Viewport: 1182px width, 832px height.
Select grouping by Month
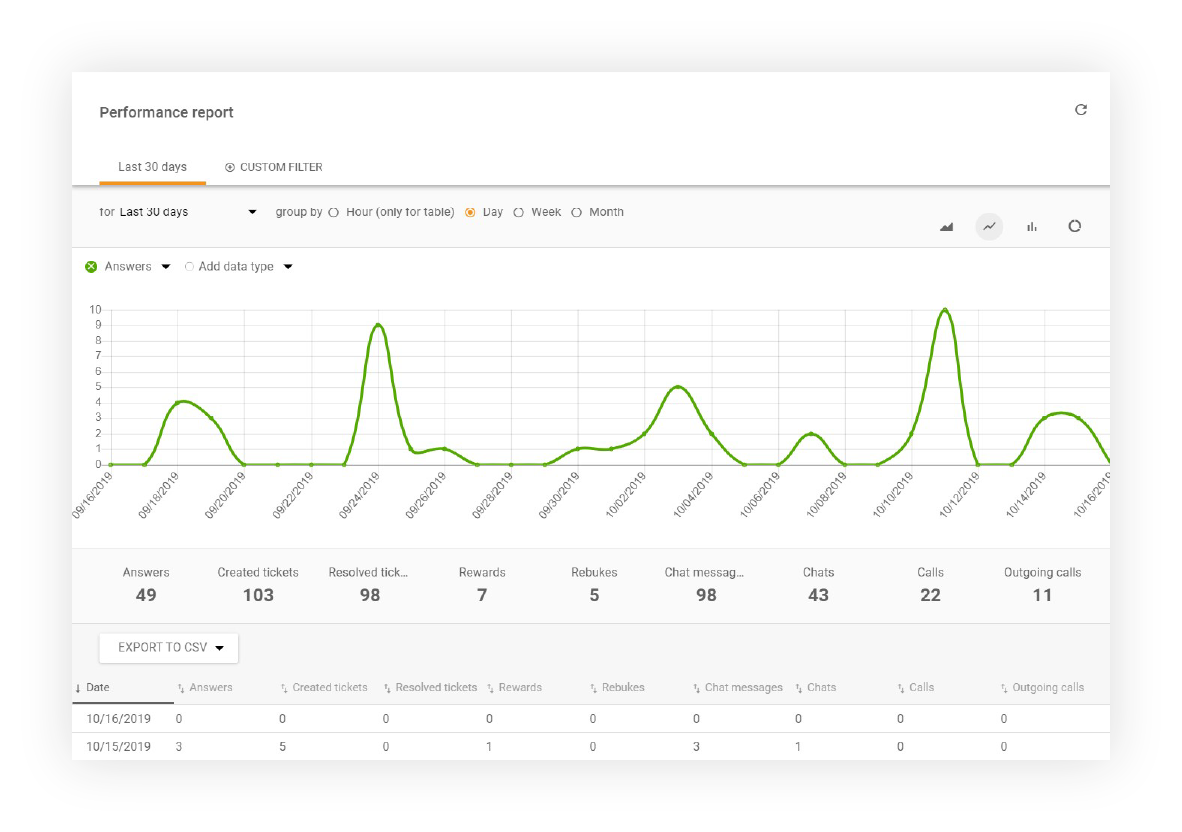(578, 212)
